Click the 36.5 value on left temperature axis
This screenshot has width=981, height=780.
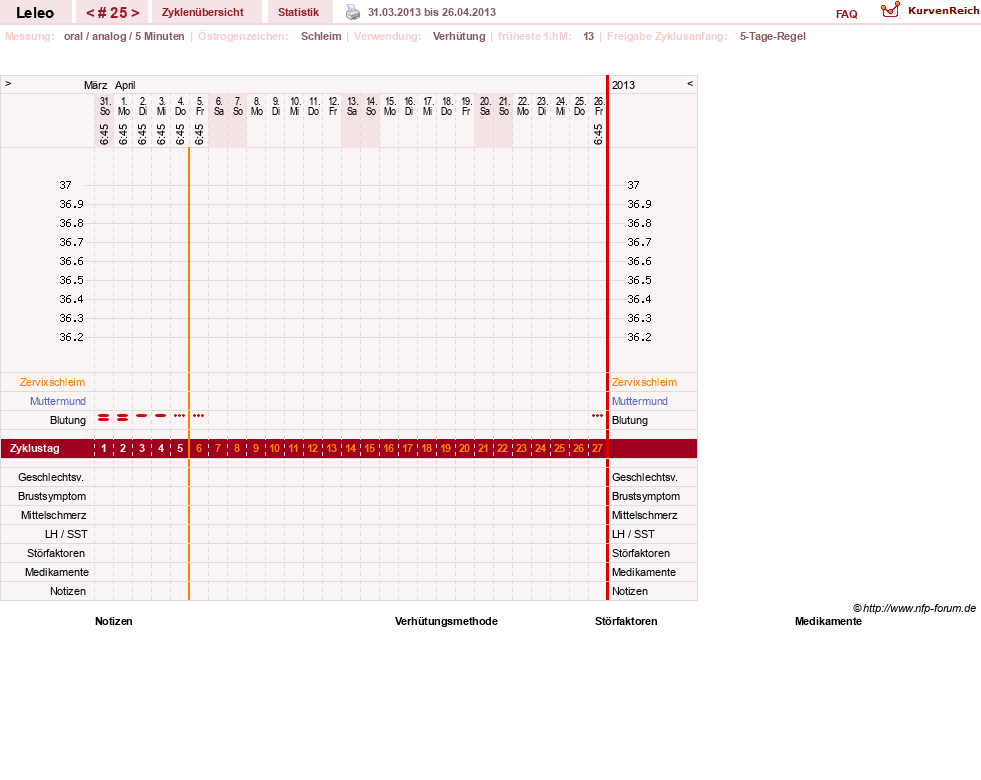pyautogui.click(x=71, y=280)
